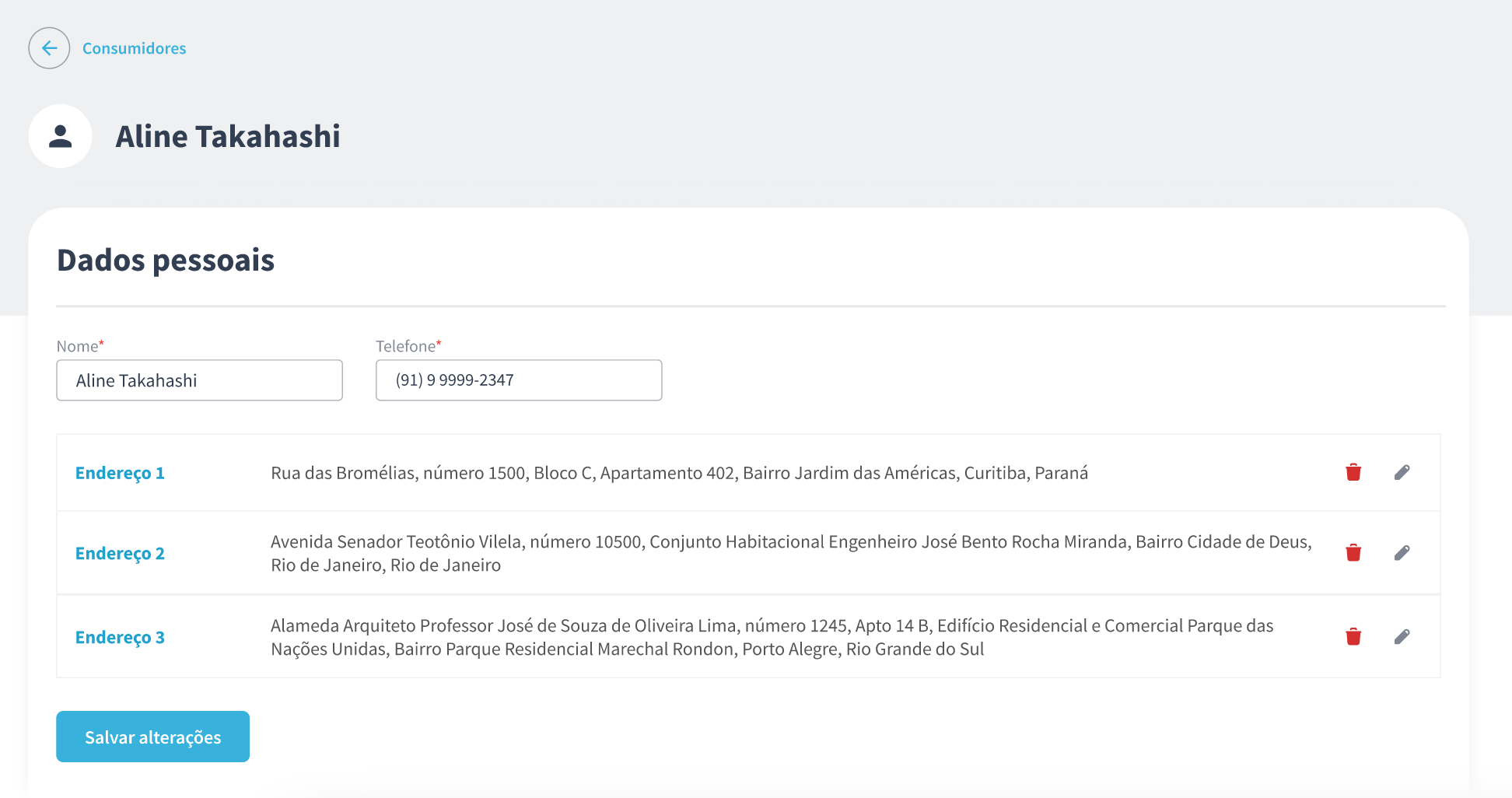Click the Avenida Senador Teotônio Vilela address
Viewport: 1512px width, 798px height.
pyautogui.click(x=790, y=553)
